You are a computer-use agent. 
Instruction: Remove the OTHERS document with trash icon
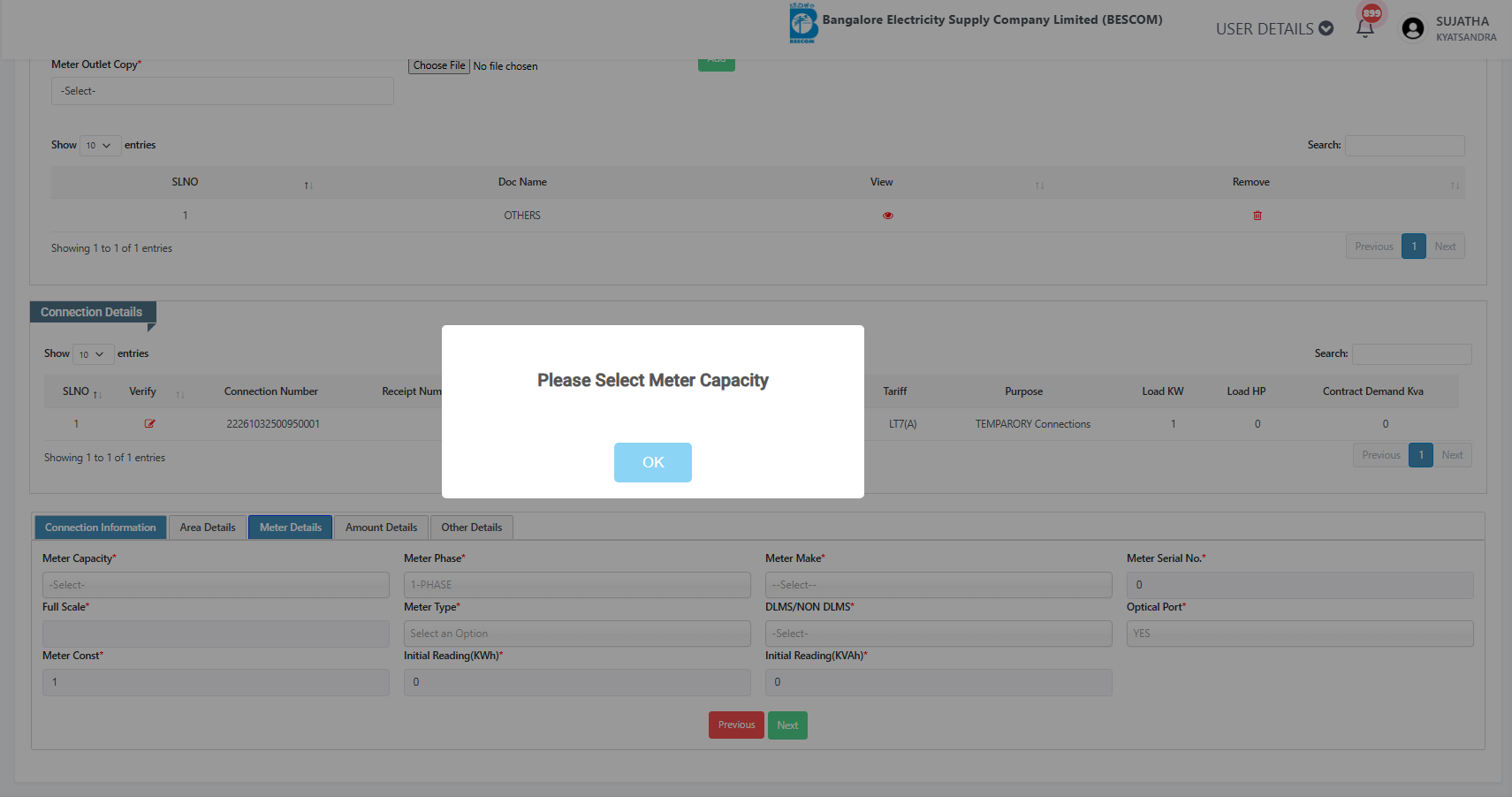pyautogui.click(x=1257, y=216)
